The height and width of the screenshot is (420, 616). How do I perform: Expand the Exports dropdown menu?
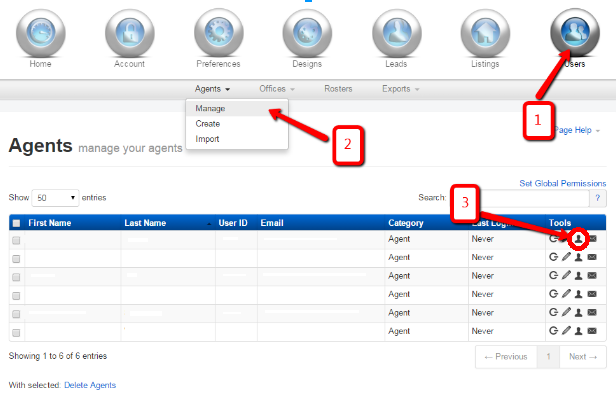coord(401,89)
